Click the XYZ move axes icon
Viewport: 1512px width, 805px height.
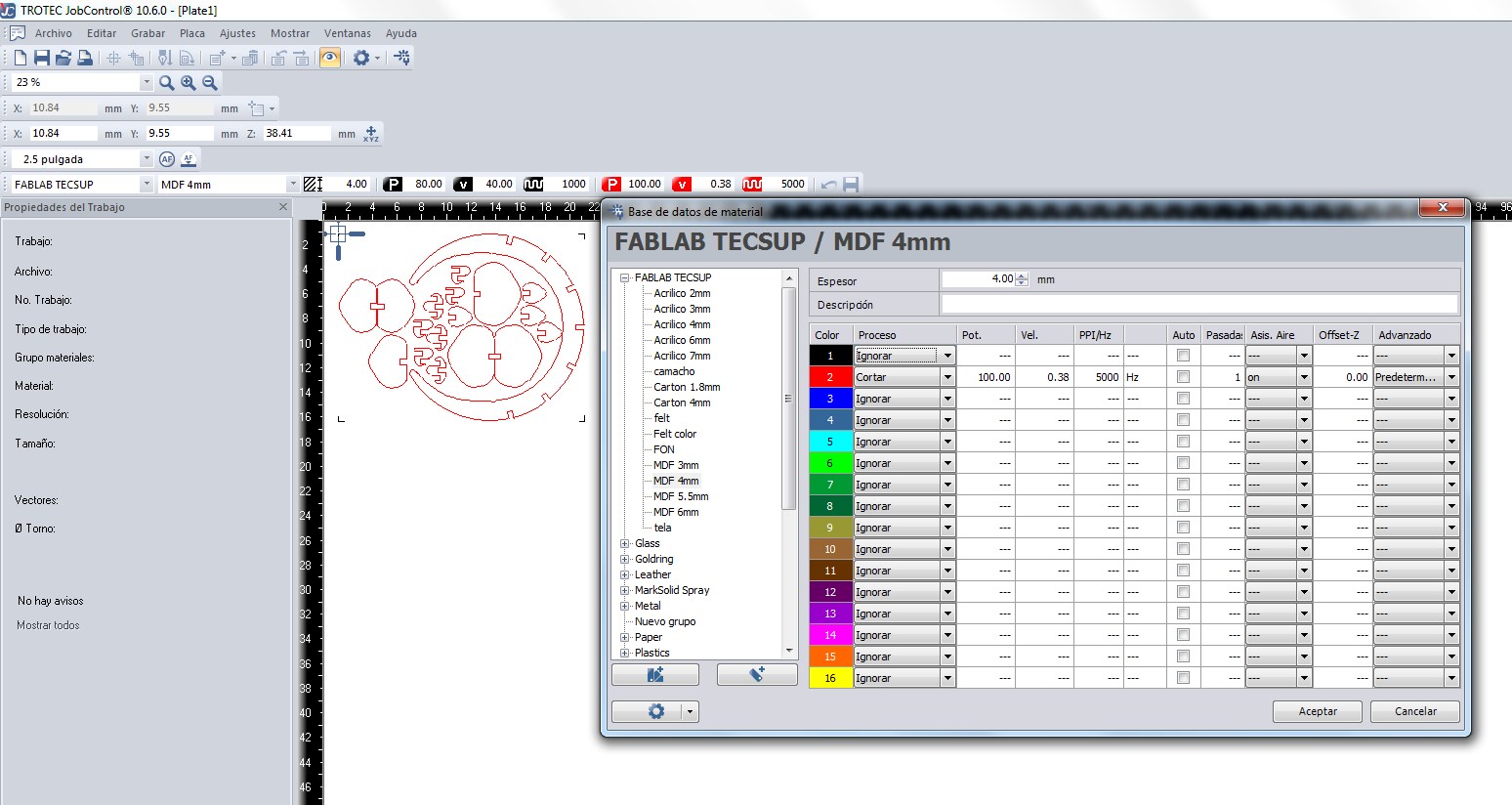point(371,134)
